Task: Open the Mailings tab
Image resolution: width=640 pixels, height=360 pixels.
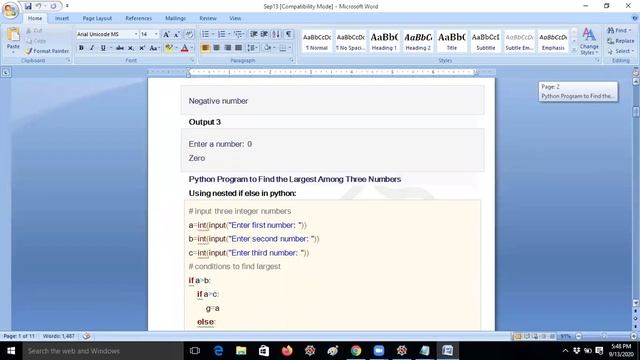Action: click(x=176, y=18)
